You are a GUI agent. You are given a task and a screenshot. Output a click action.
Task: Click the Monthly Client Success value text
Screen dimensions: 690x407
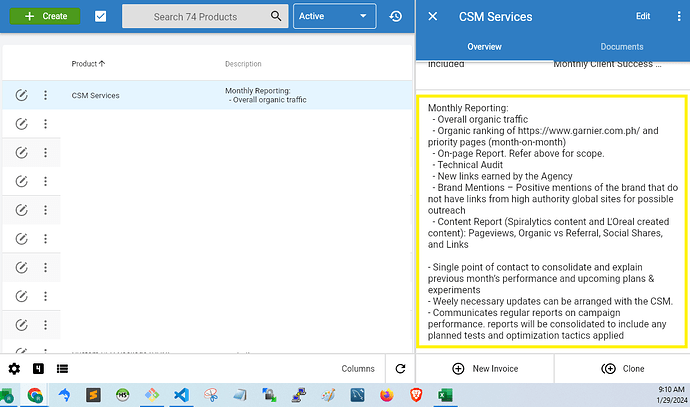coord(607,64)
